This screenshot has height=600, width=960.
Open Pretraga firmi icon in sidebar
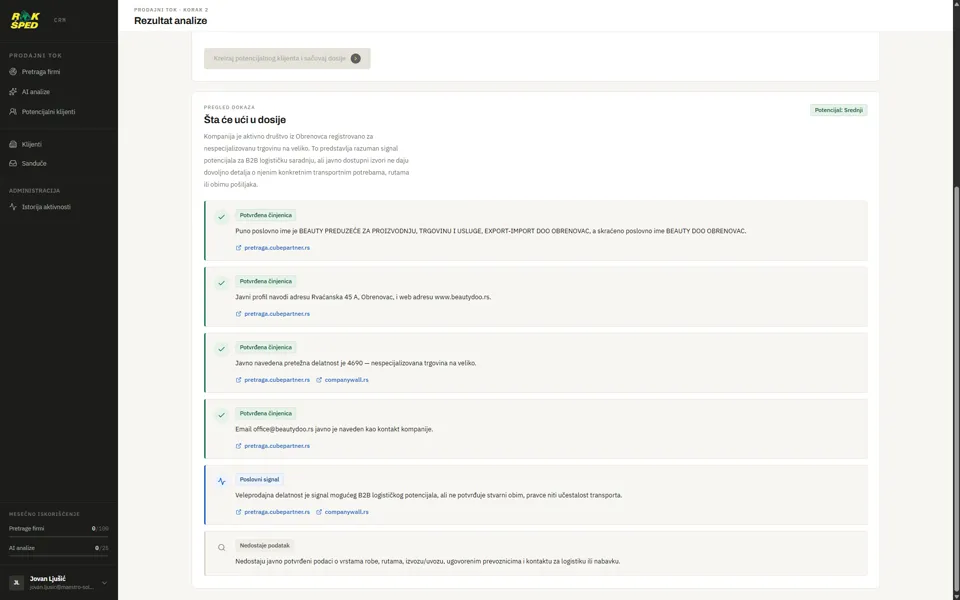pos(13,72)
